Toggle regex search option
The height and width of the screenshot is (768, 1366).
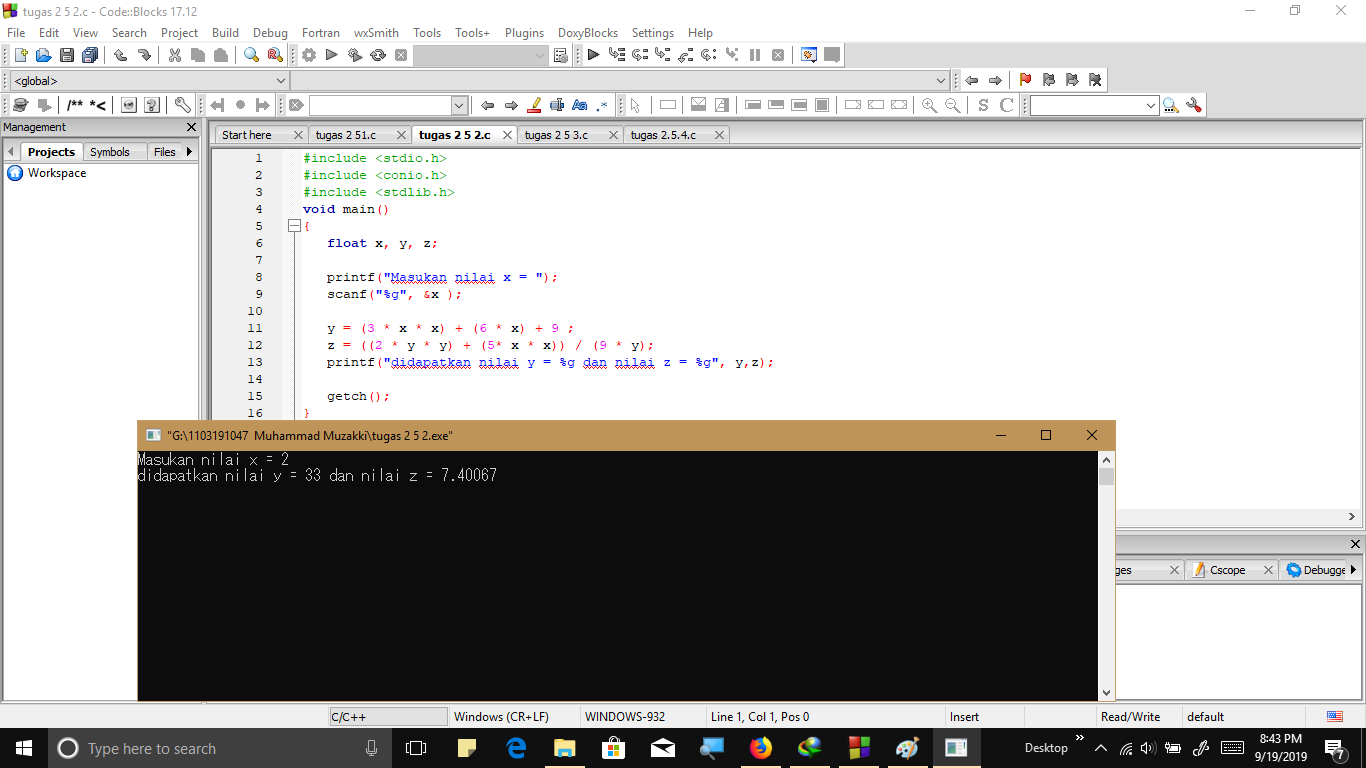point(603,105)
